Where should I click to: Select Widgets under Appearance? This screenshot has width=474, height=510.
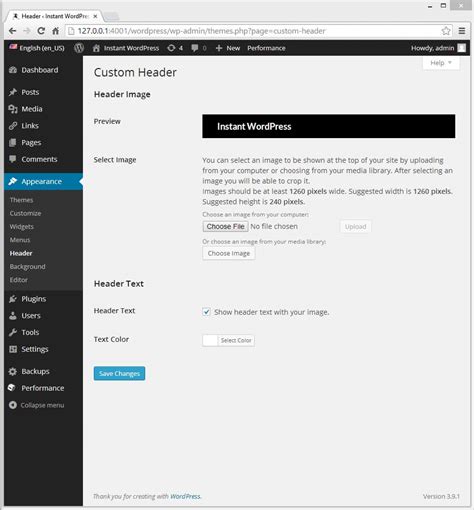(x=22, y=227)
